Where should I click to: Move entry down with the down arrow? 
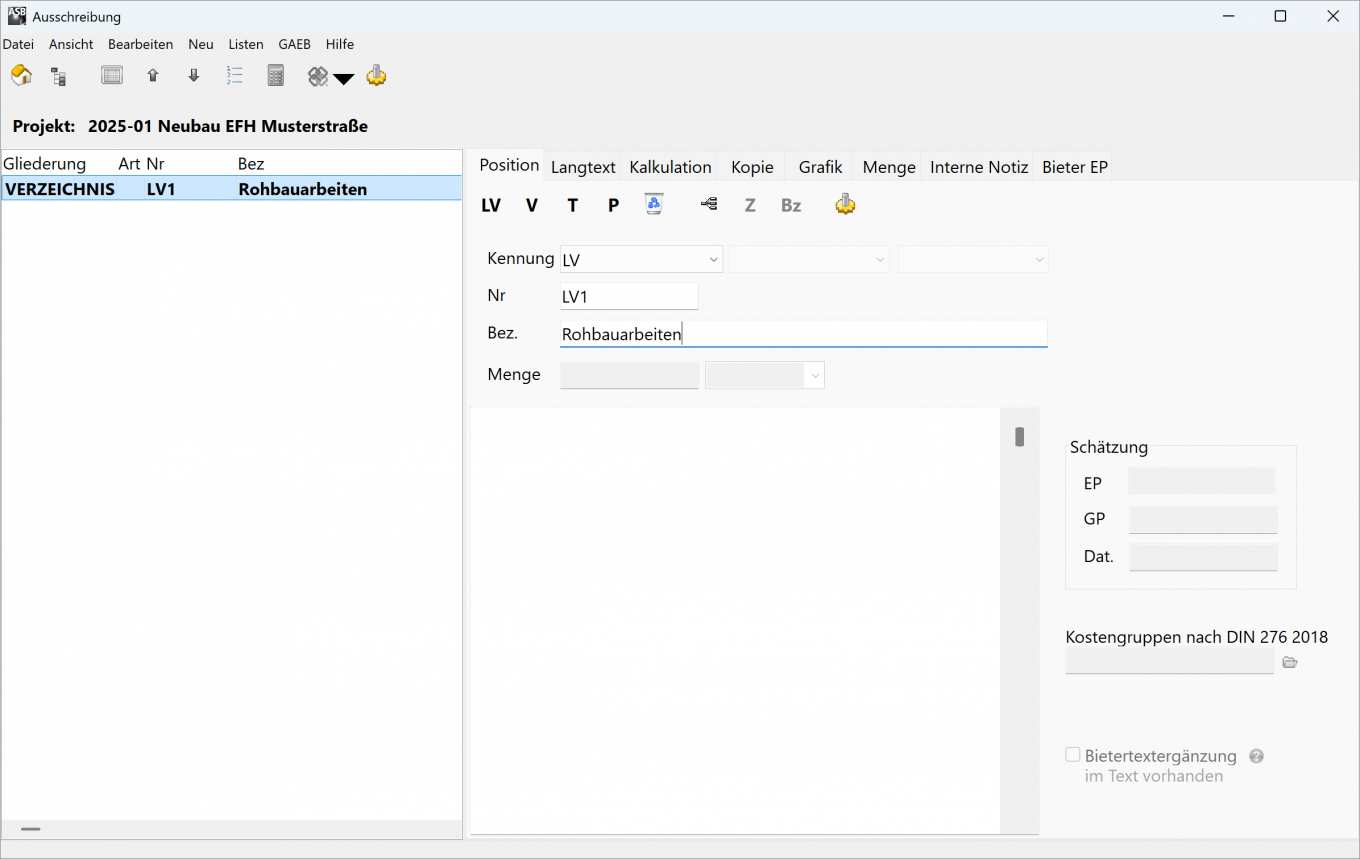(194, 76)
